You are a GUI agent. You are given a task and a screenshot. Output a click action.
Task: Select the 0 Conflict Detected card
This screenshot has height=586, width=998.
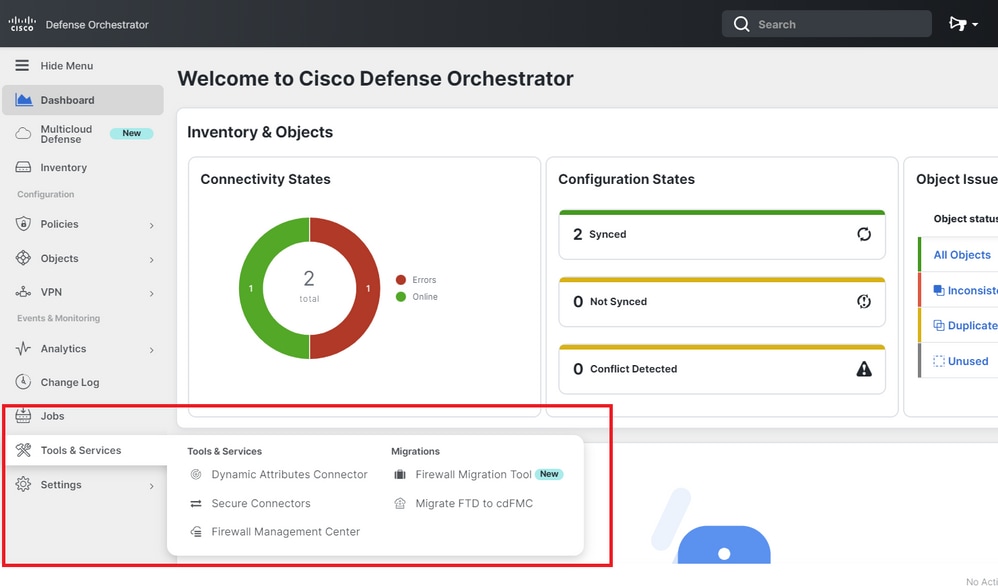[x=722, y=369]
